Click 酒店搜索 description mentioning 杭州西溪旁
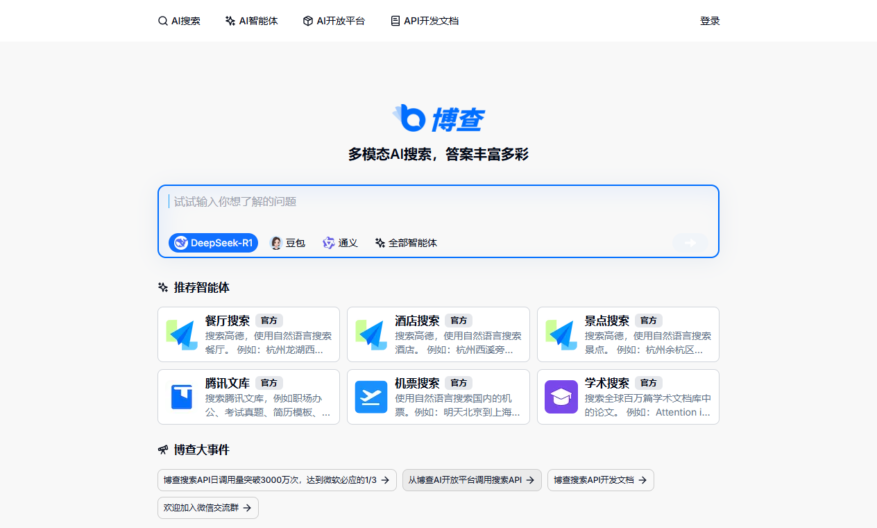This screenshot has height=528, width=877. point(458,343)
